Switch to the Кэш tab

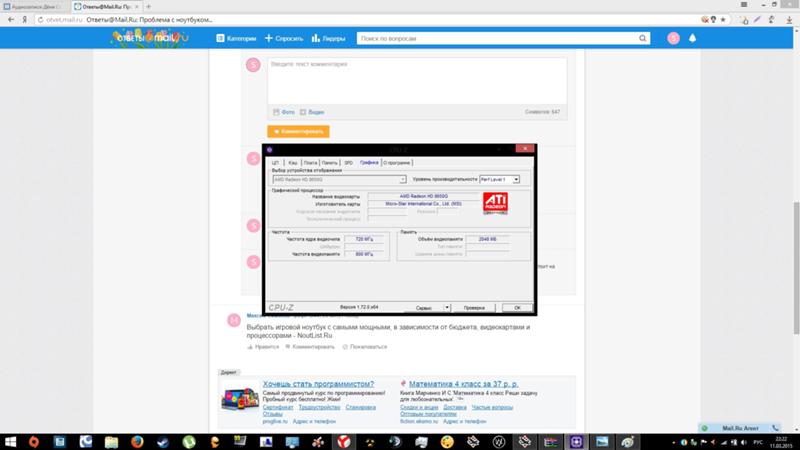(292, 163)
